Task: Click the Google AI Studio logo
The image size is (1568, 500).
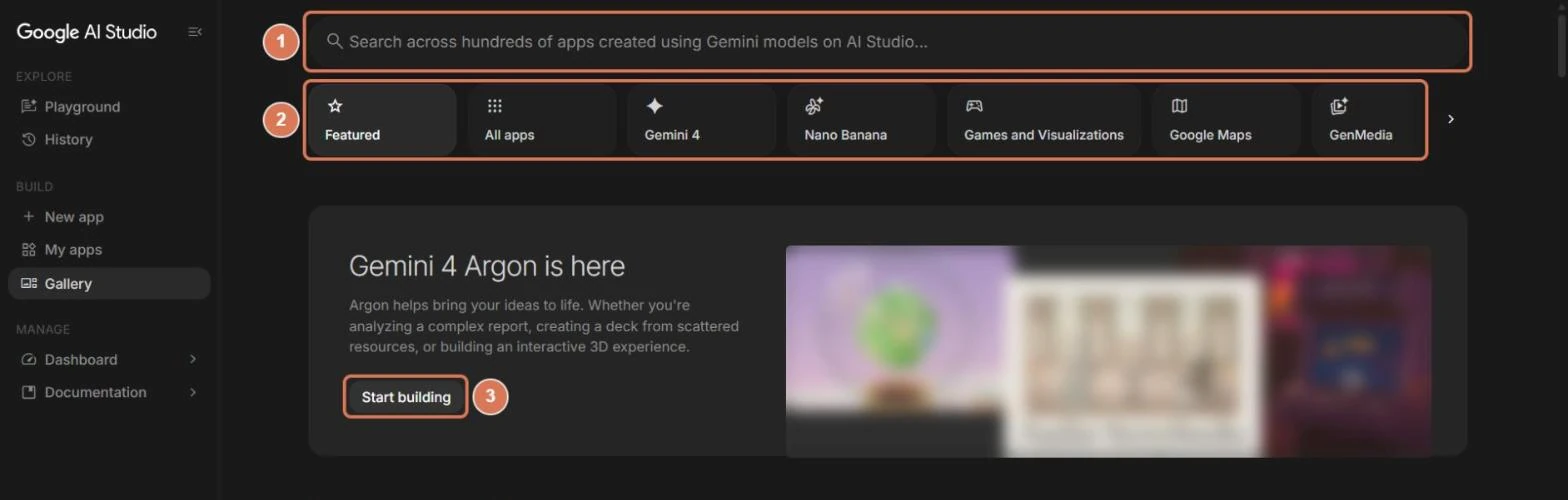Action: [87, 32]
